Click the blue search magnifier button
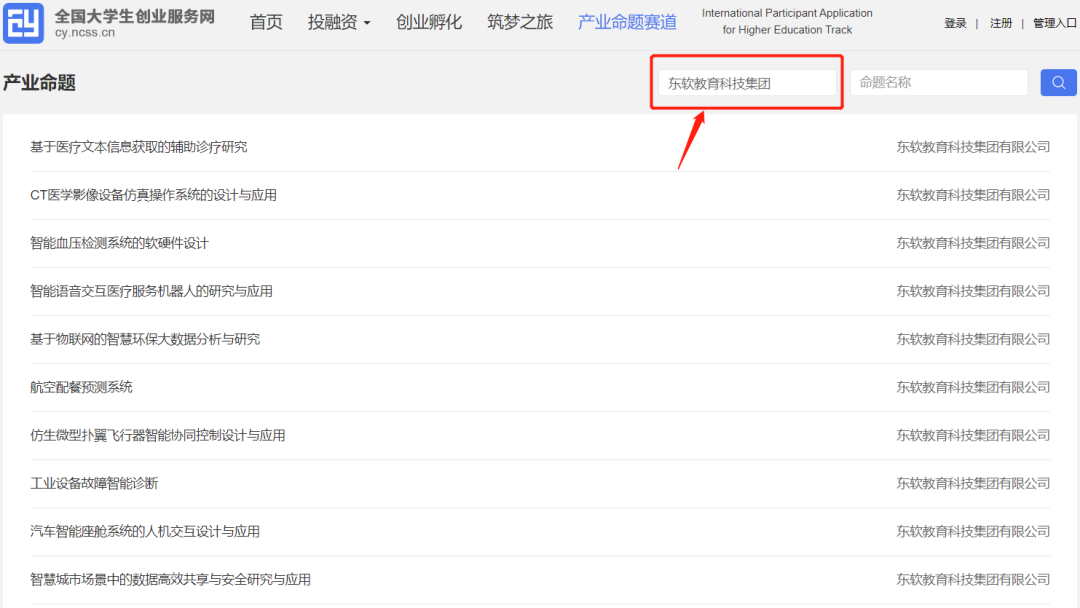Viewport: 1080px width, 608px height. tap(1058, 82)
